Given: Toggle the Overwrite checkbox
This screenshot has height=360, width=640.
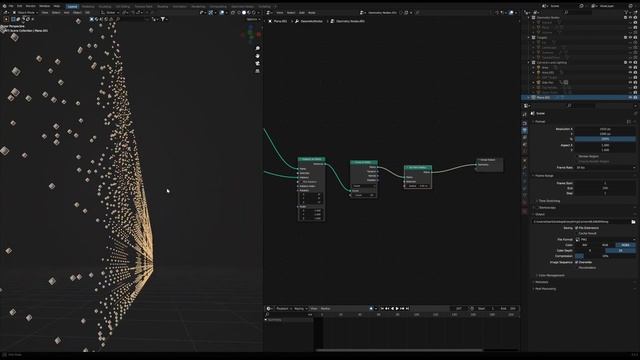Looking at the screenshot, I should pos(576,262).
